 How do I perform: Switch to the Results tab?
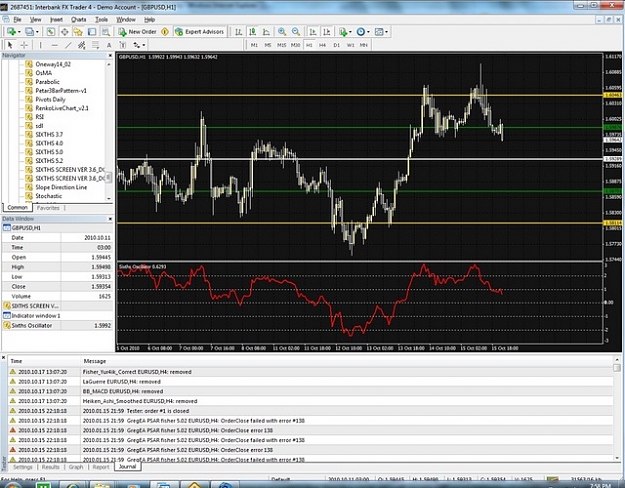tap(51, 467)
